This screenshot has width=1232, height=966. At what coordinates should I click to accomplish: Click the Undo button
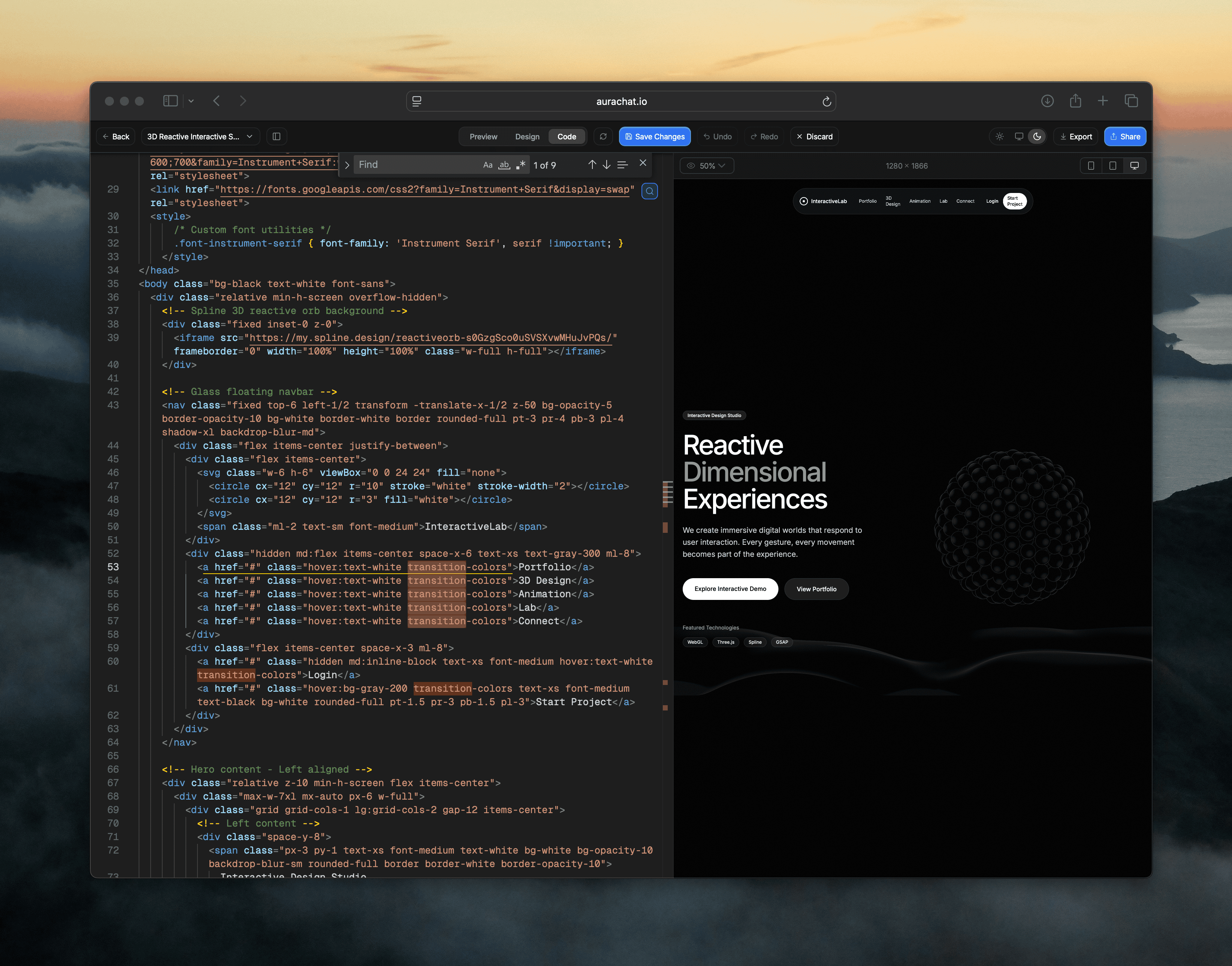click(x=718, y=136)
